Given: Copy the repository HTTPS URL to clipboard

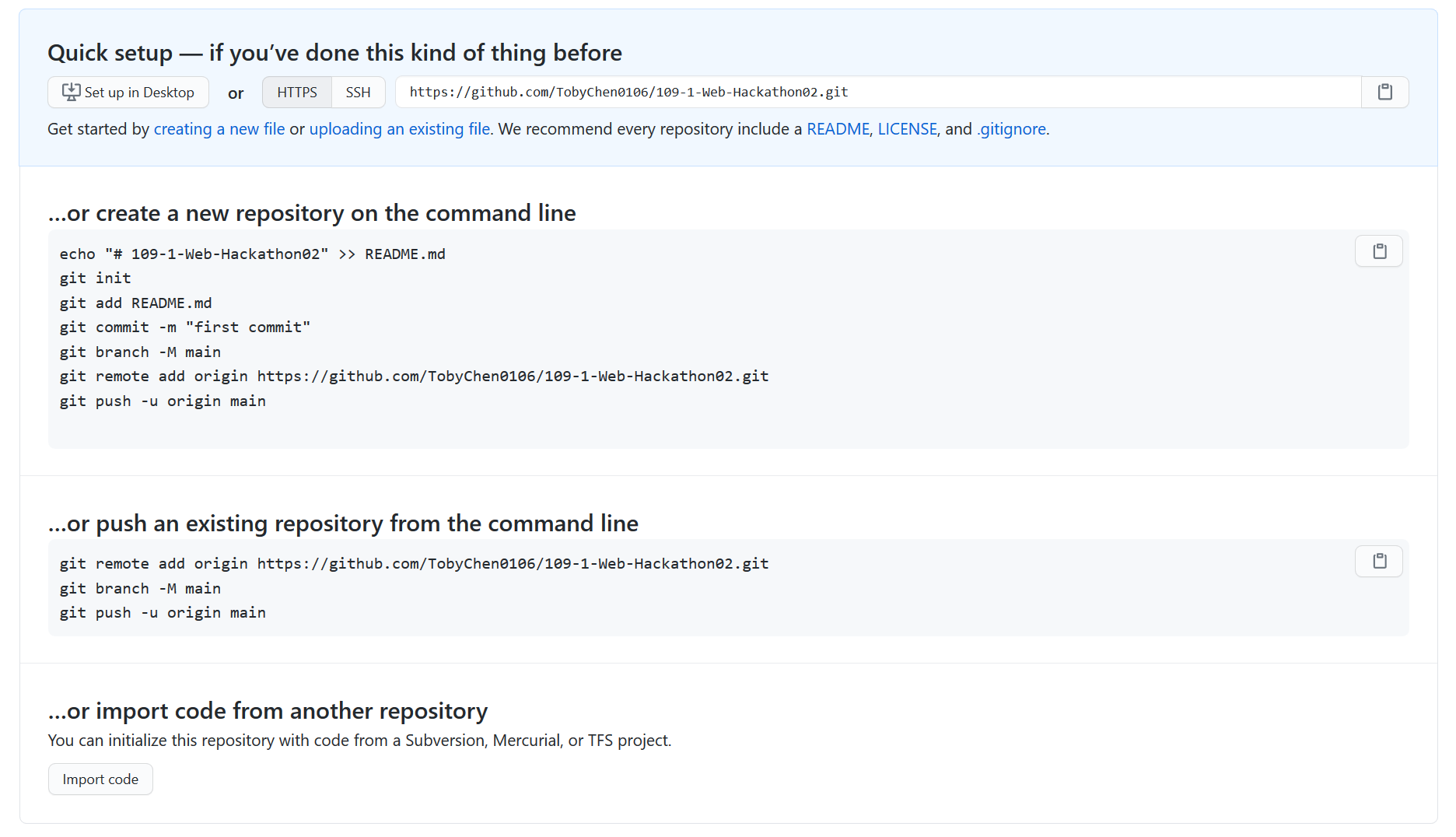Looking at the screenshot, I should (x=1384, y=92).
